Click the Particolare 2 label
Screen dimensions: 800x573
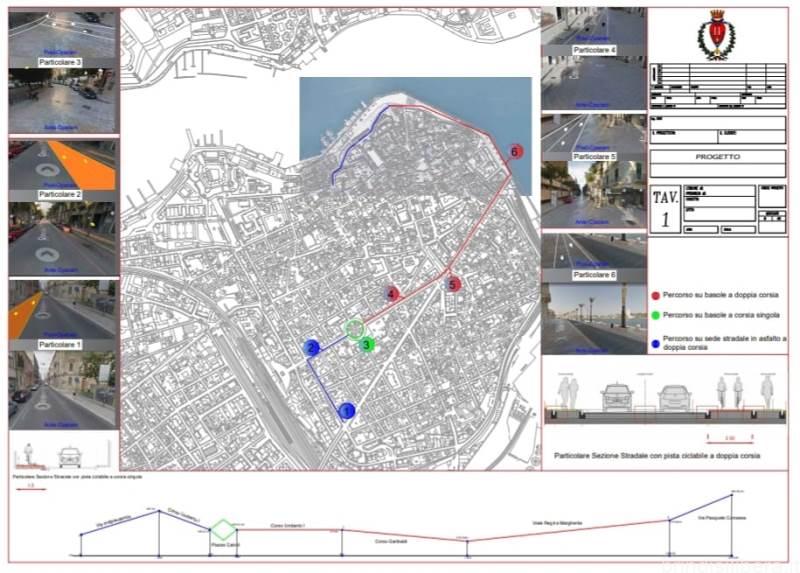coord(60,193)
